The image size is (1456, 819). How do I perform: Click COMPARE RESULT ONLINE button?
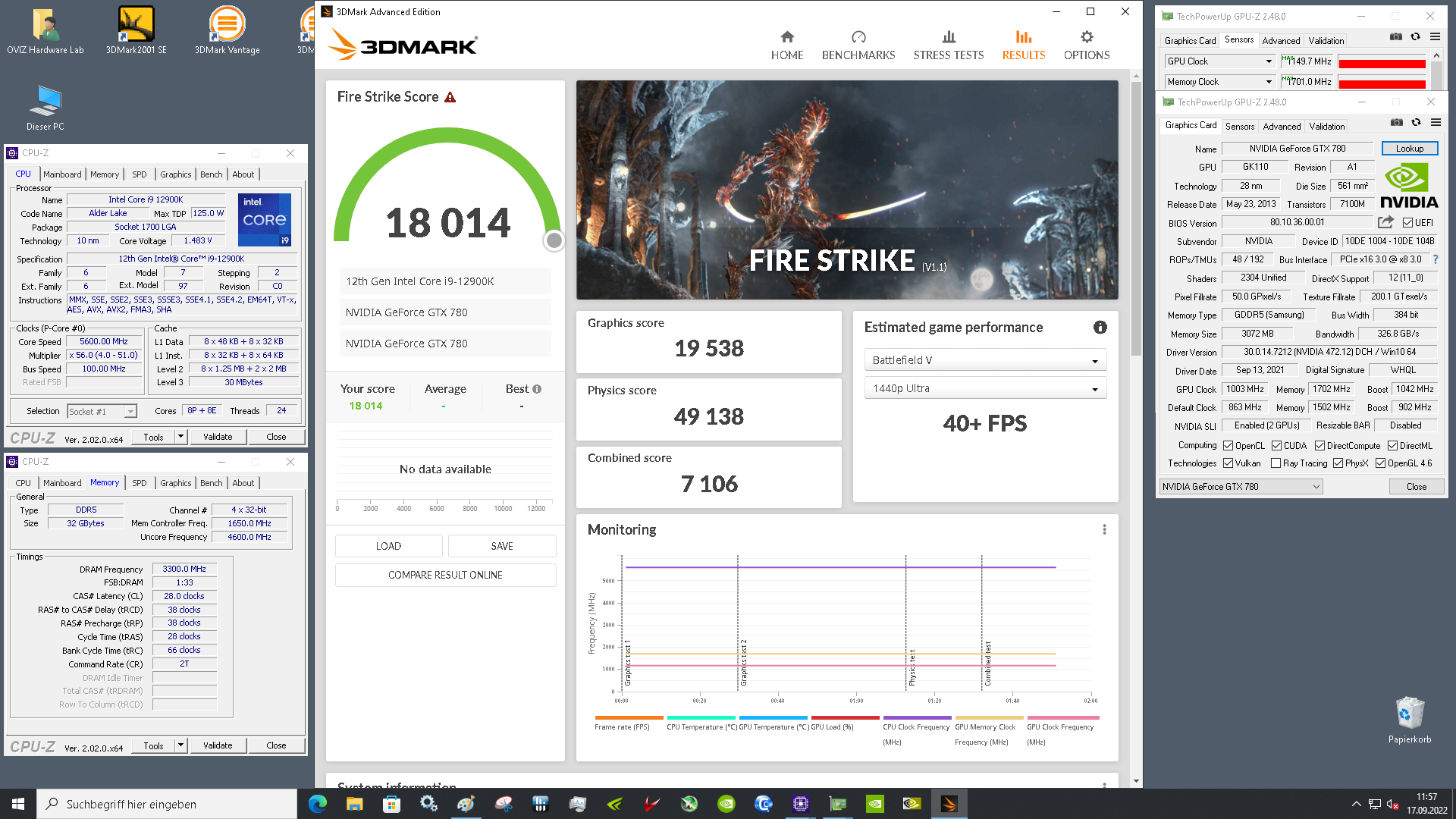coord(445,575)
